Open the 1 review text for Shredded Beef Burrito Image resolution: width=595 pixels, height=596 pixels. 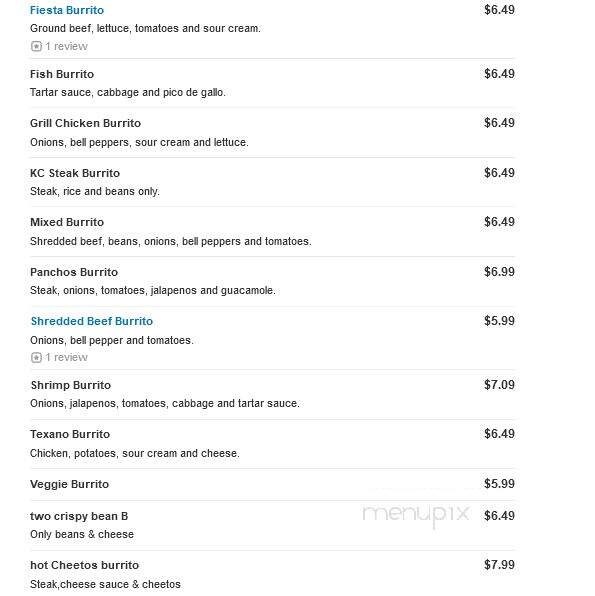67,357
